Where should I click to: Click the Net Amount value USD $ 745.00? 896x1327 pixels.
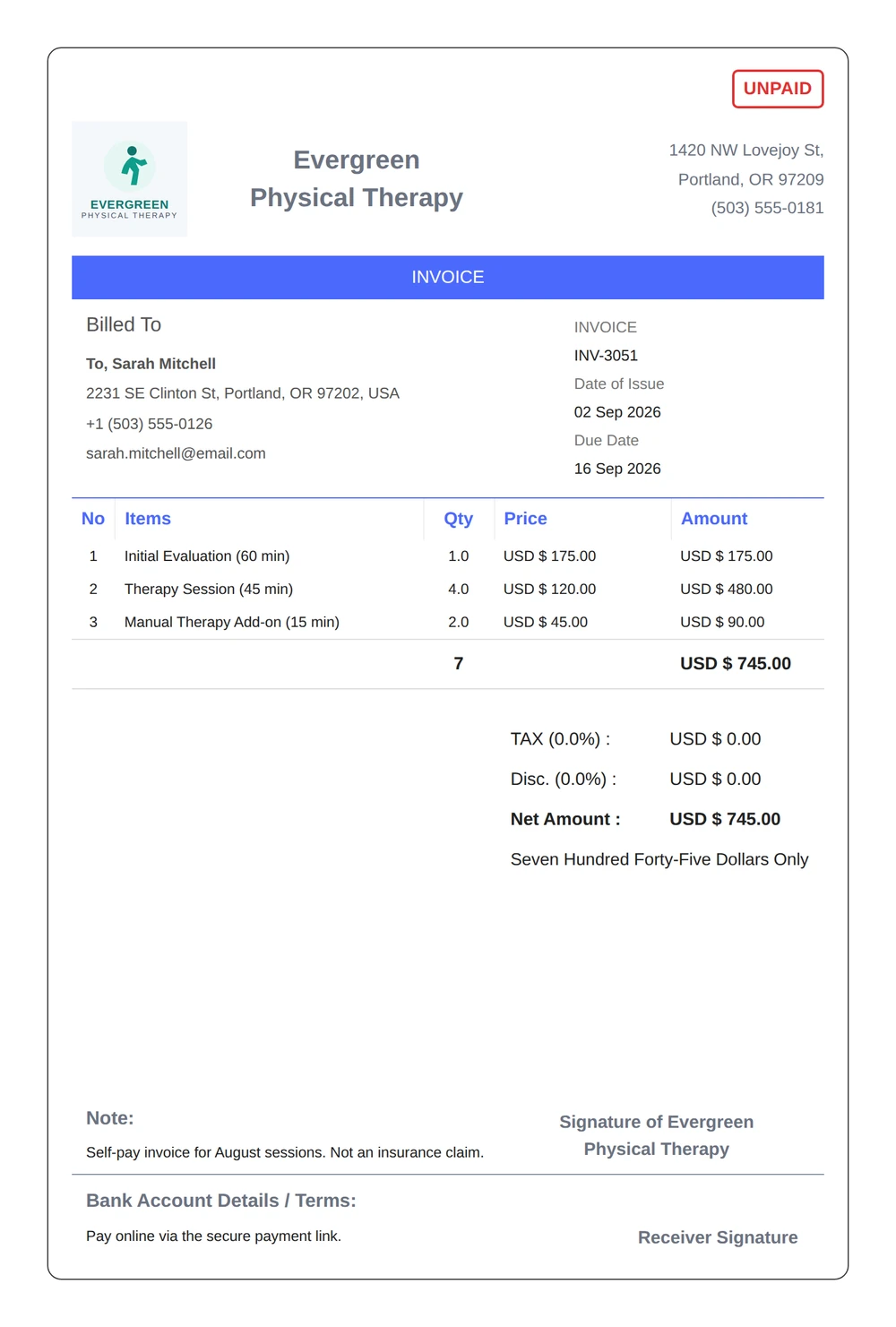coord(725,820)
